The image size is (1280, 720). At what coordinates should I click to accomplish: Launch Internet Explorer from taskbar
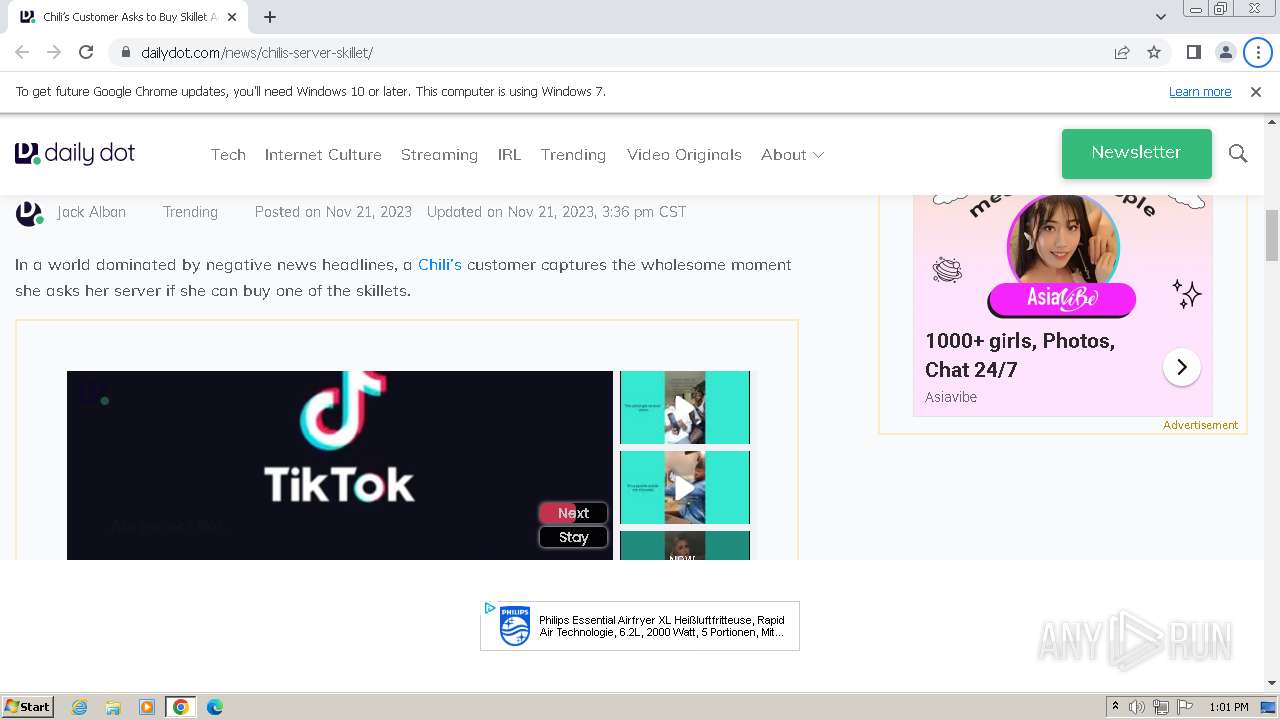[79, 707]
